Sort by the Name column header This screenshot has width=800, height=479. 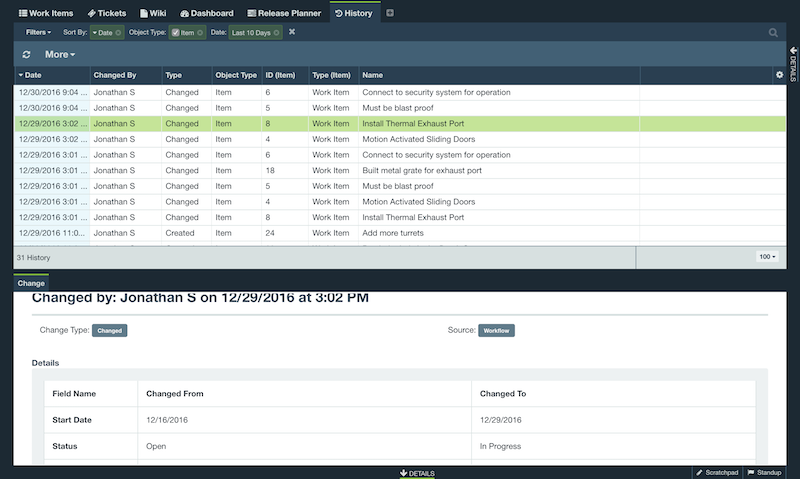coord(499,75)
